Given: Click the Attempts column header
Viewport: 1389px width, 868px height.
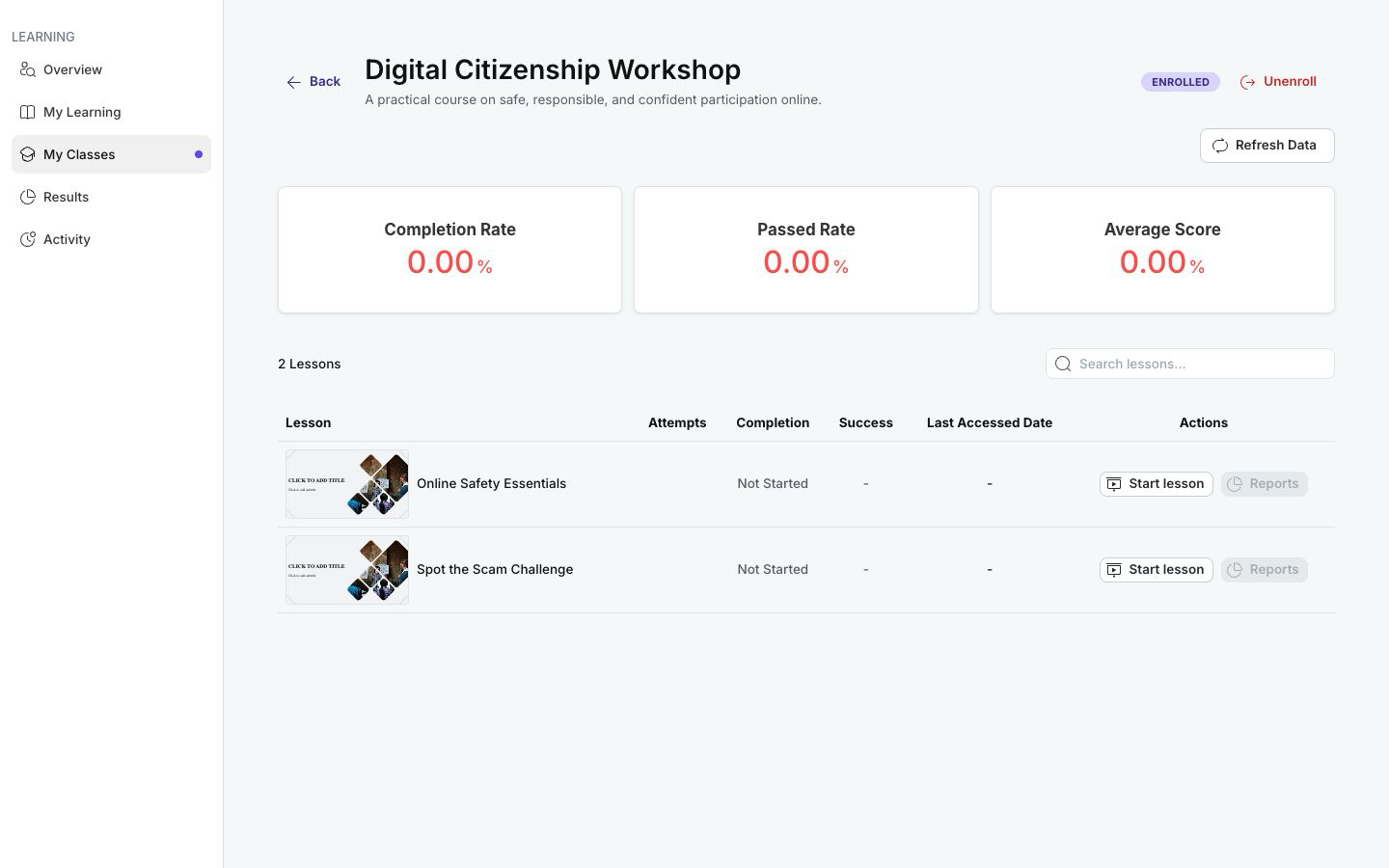Looking at the screenshot, I should coord(677,422).
